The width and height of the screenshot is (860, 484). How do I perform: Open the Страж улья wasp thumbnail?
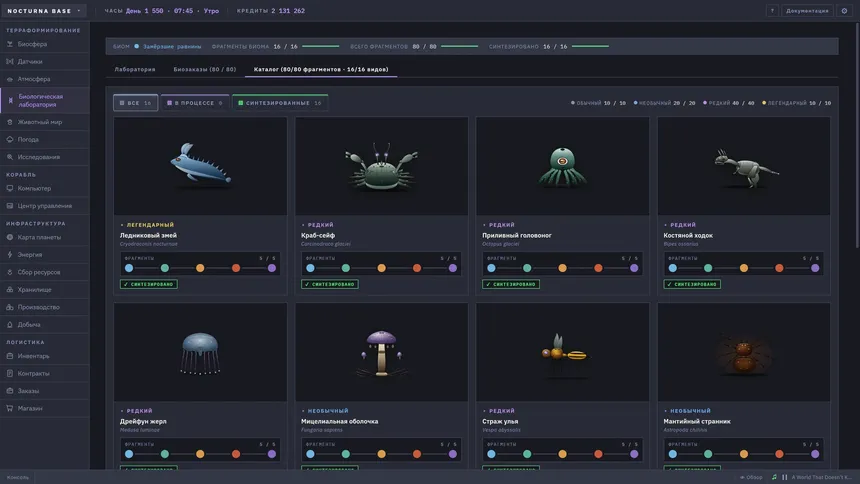pos(563,352)
